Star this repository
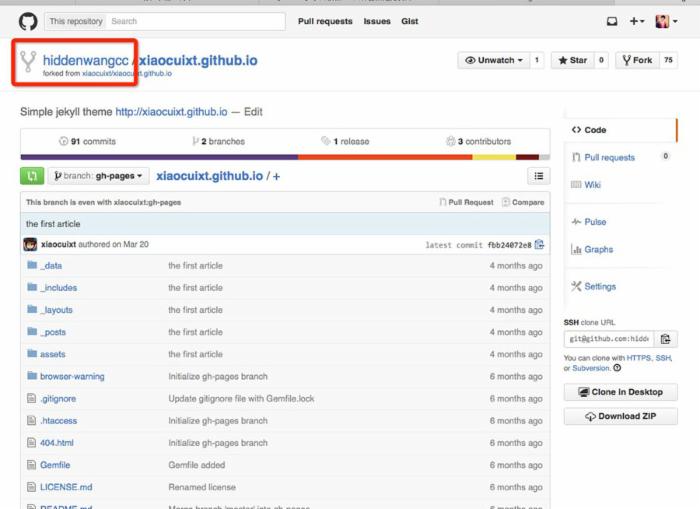The width and height of the screenshot is (700, 509). pyautogui.click(x=573, y=60)
